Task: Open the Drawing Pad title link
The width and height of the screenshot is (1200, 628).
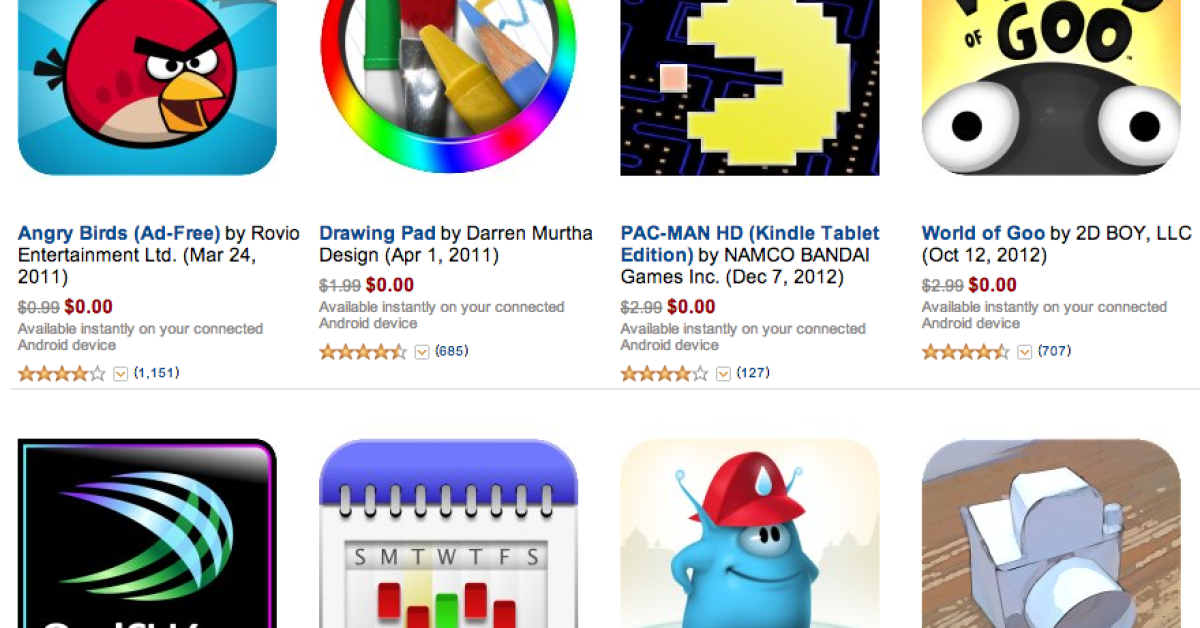Action: [377, 233]
